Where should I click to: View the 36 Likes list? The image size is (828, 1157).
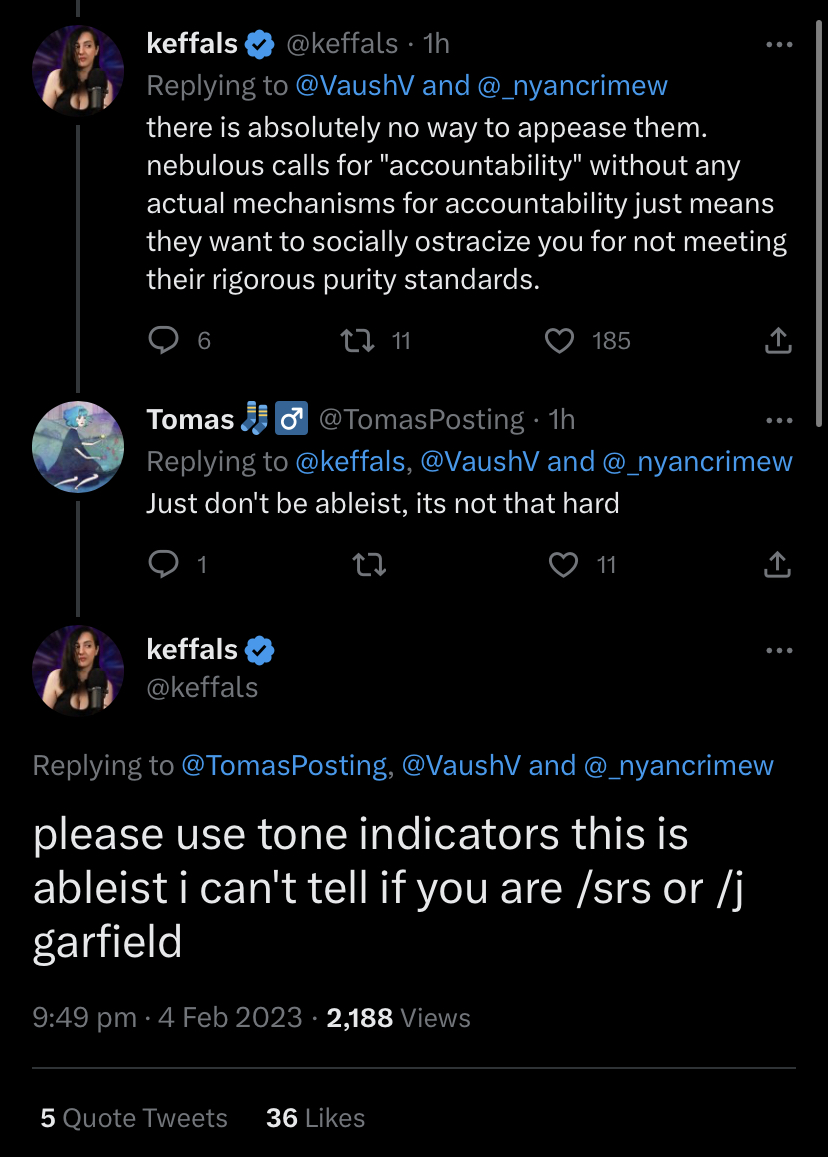click(315, 1118)
